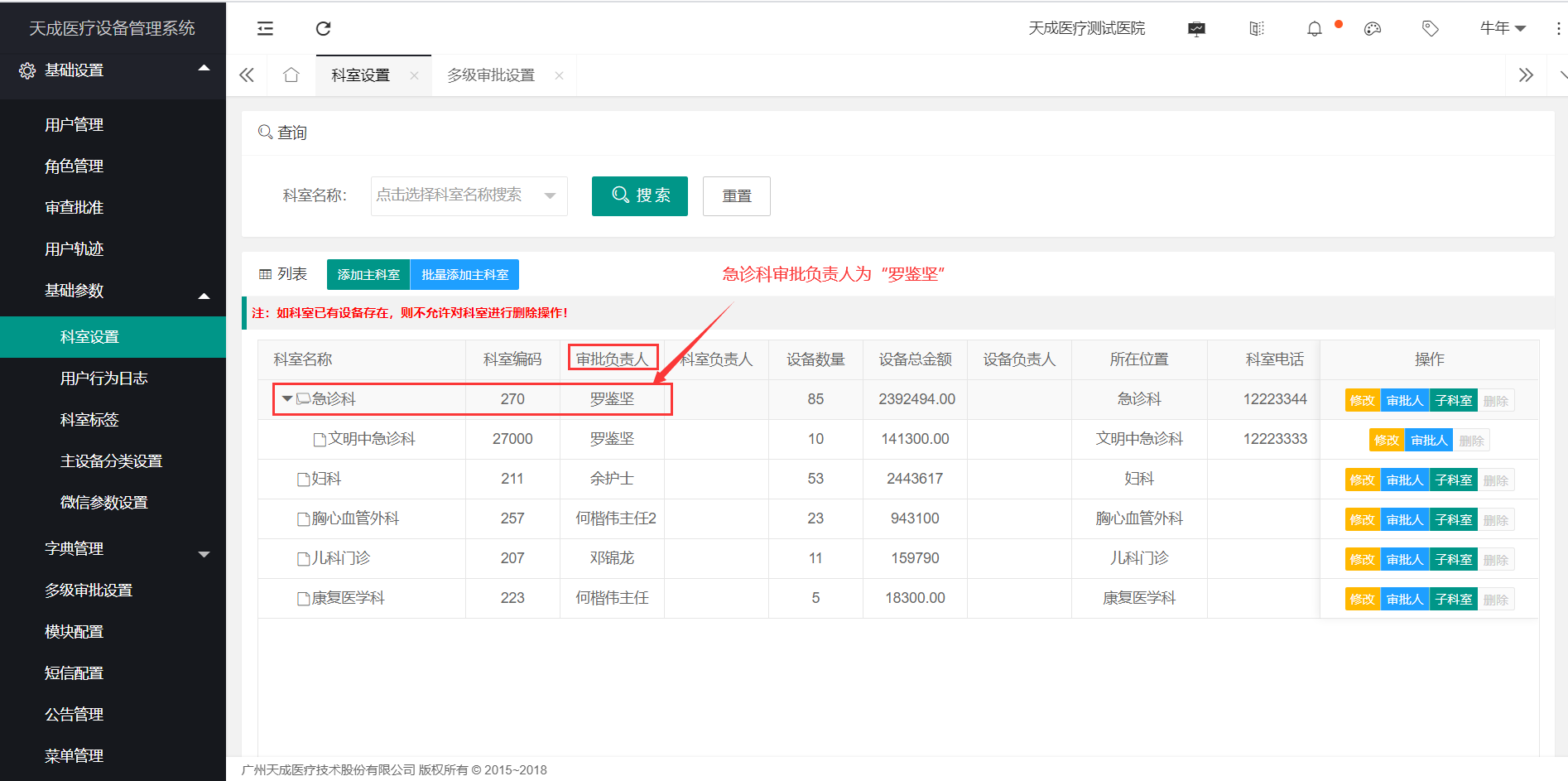Image resolution: width=1568 pixels, height=781 pixels.
Task: Open the 科室名称 search dropdown
Action: click(x=469, y=196)
